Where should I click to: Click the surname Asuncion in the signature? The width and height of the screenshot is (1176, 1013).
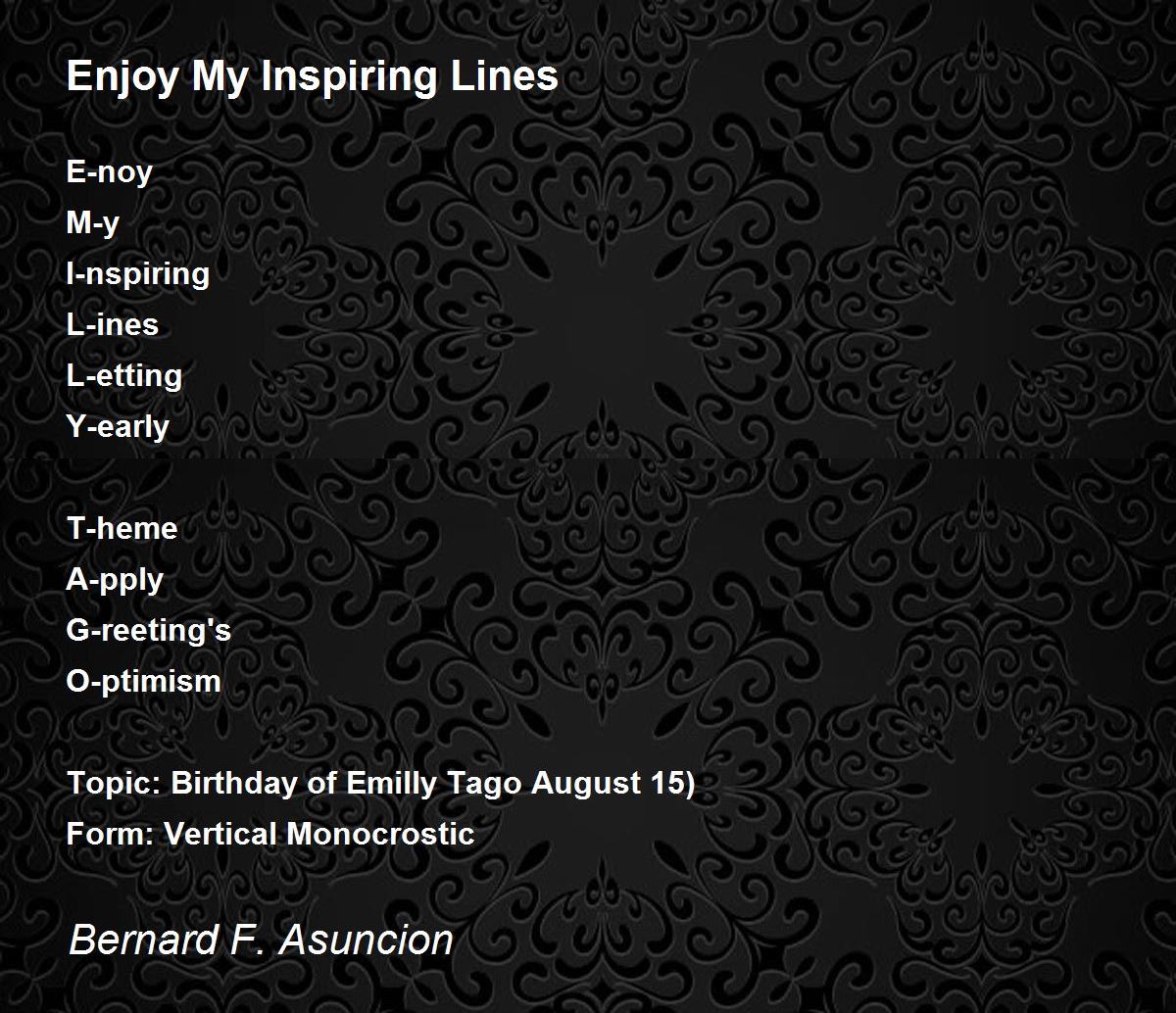tap(367, 940)
